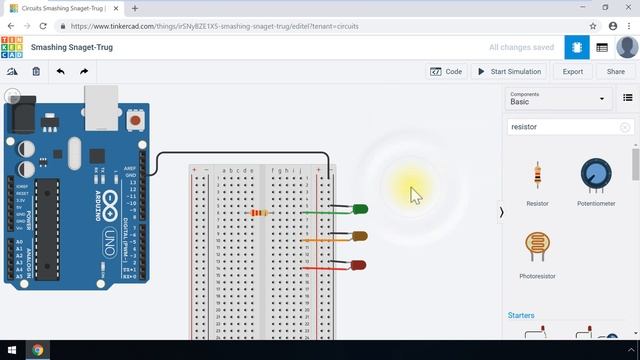Viewport: 640px width, 360px height.
Task: Click the green LED on breadboard
Action: 360,209
